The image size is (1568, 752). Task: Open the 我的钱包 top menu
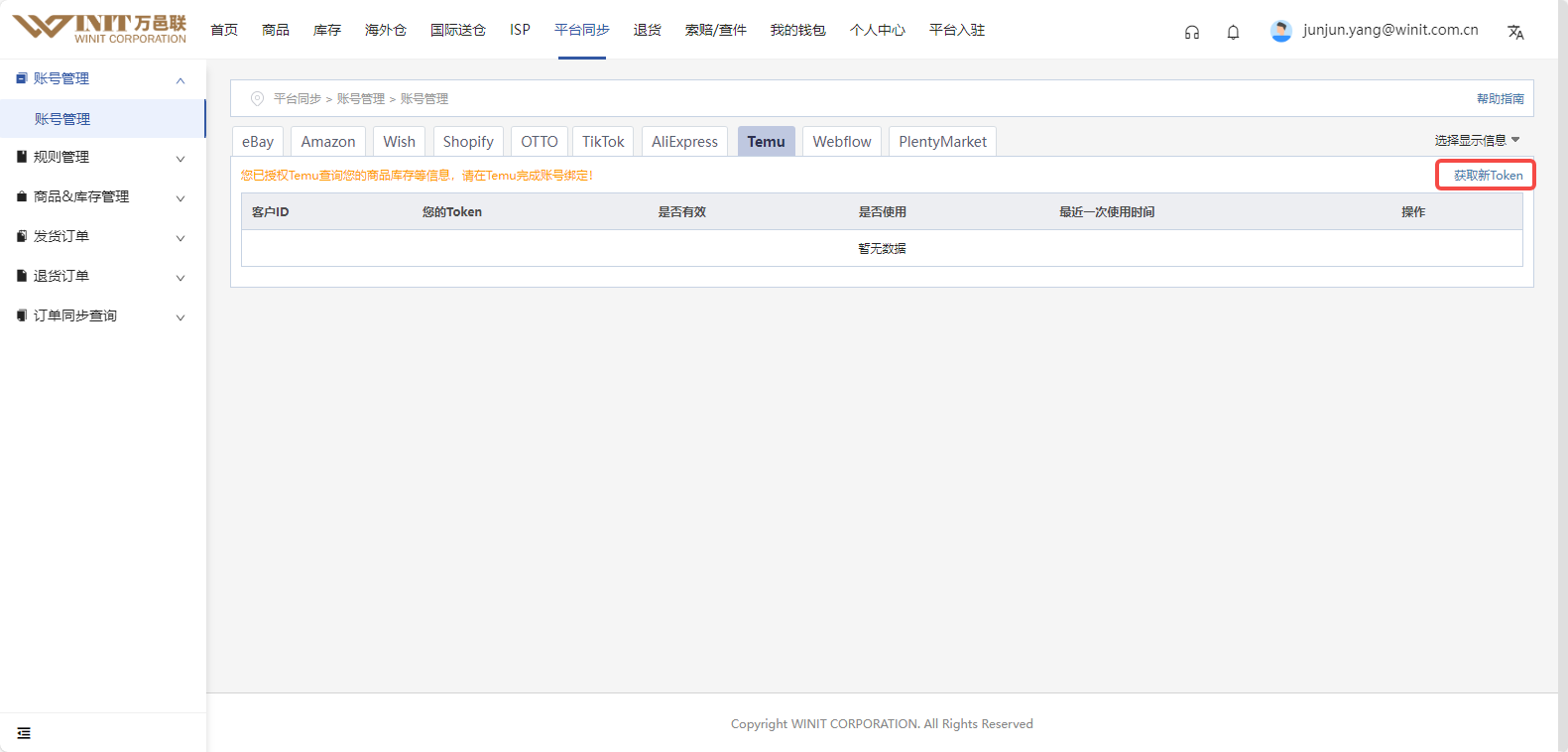click(x=798, y=30)
